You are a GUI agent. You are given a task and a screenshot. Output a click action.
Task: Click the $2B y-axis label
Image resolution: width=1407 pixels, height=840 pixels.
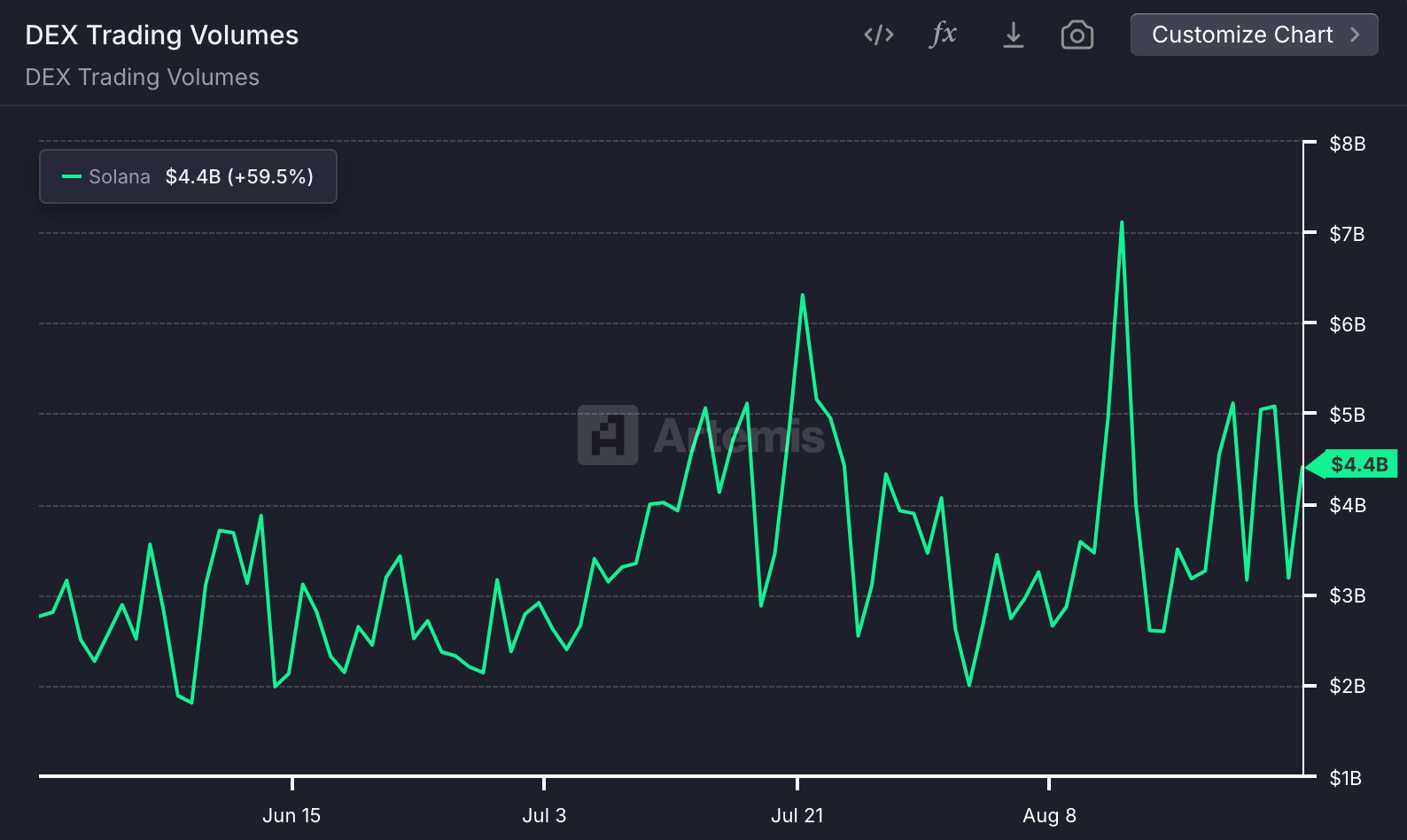1347,686
